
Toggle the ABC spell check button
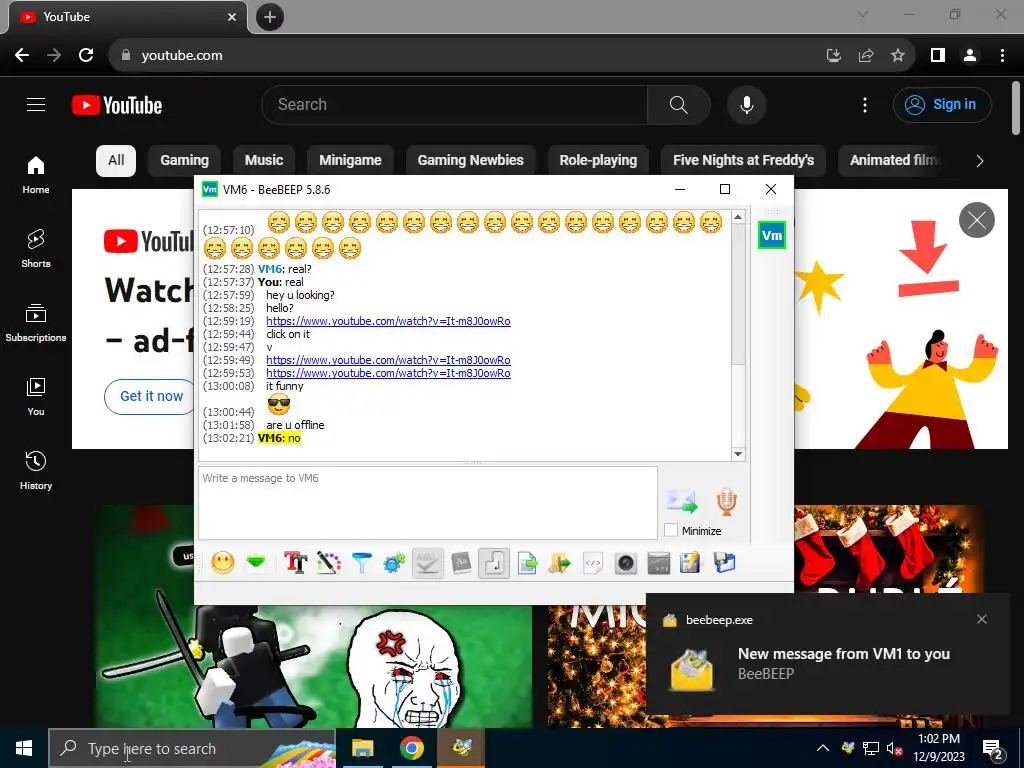428,562
